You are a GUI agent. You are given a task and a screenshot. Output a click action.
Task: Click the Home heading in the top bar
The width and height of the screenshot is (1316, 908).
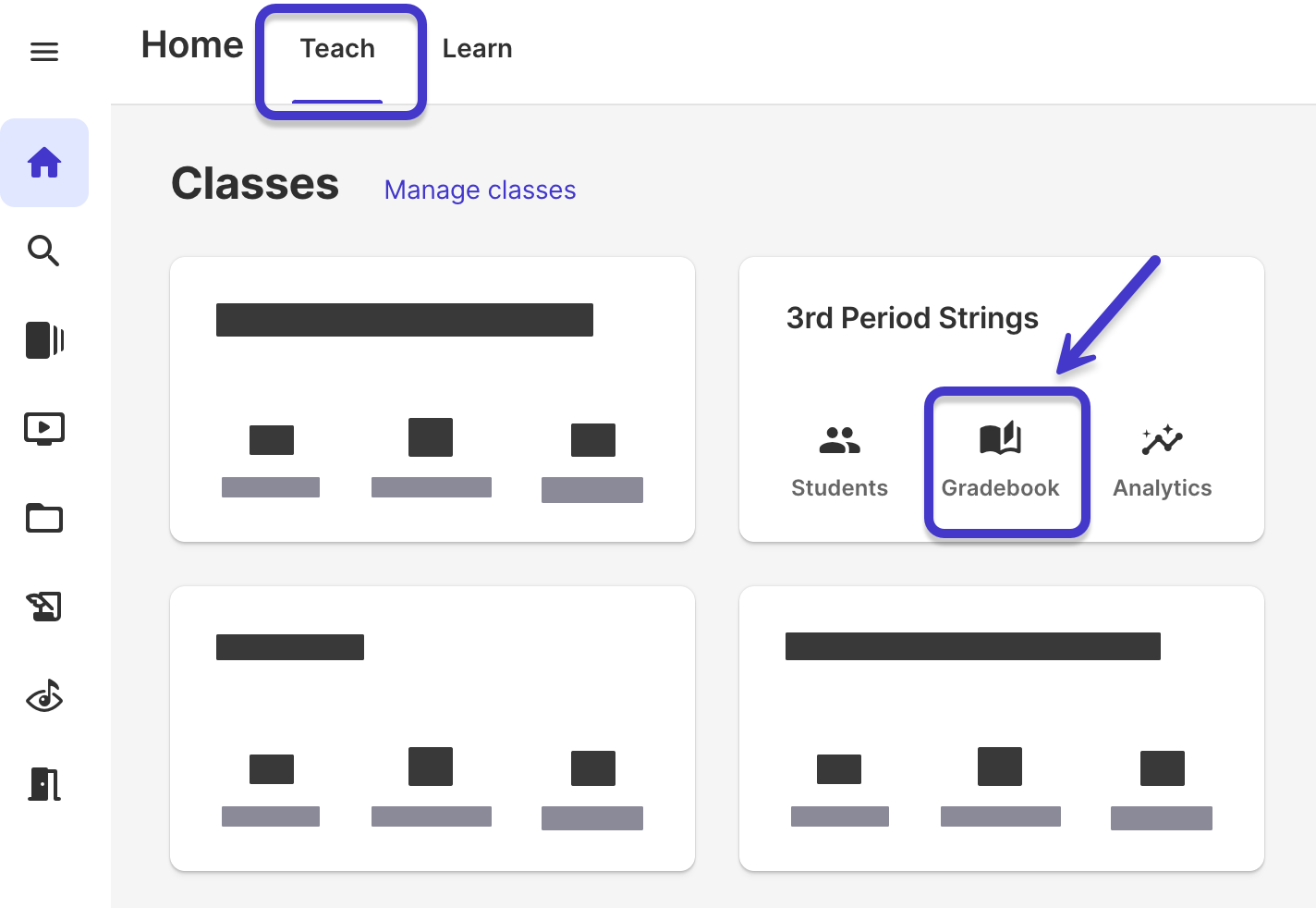[191, 44]
